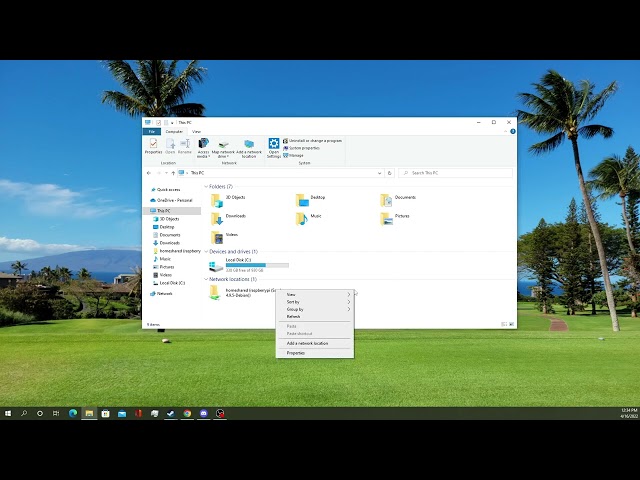Click the address bar Refresh button
Image resolution: width=640 pixels, height=480 pixels.
click(x=389, y=173)
